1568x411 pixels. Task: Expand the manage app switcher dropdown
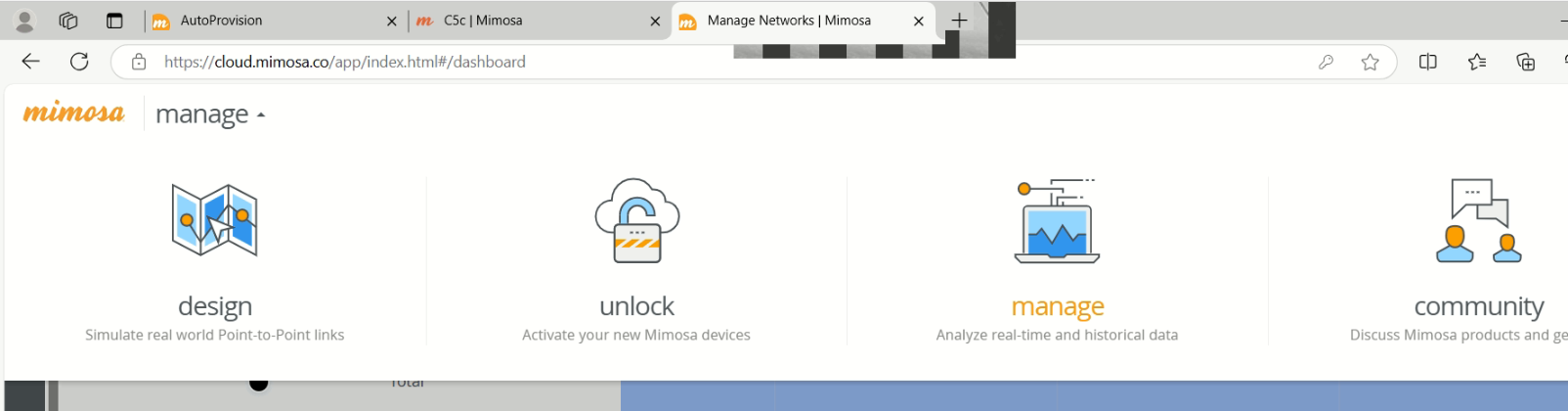pos(210,114)
